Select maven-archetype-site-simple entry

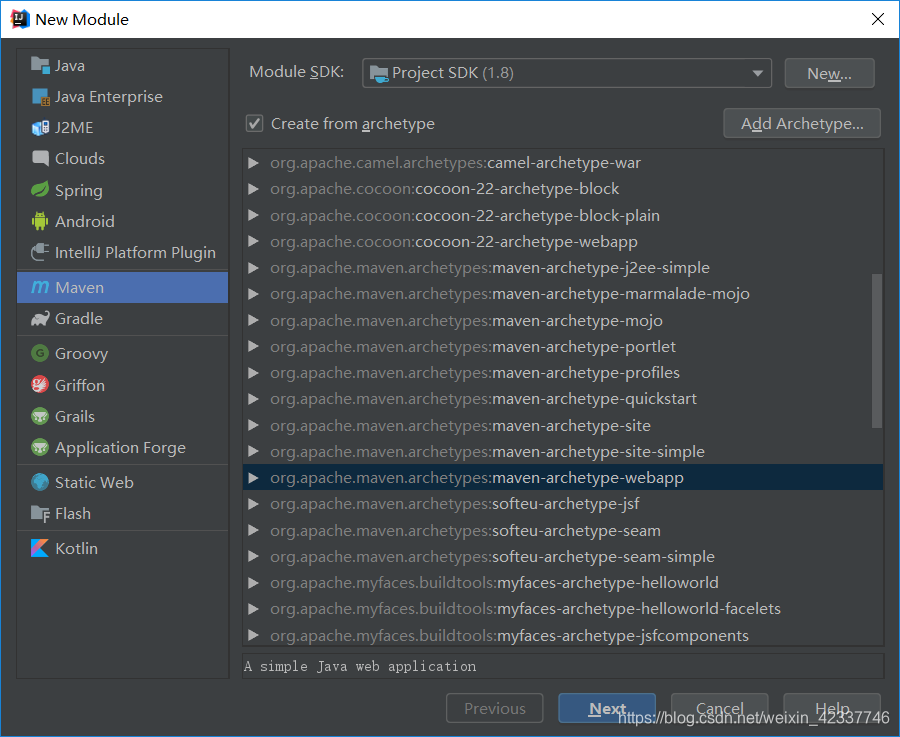click(x=562, y=452)
